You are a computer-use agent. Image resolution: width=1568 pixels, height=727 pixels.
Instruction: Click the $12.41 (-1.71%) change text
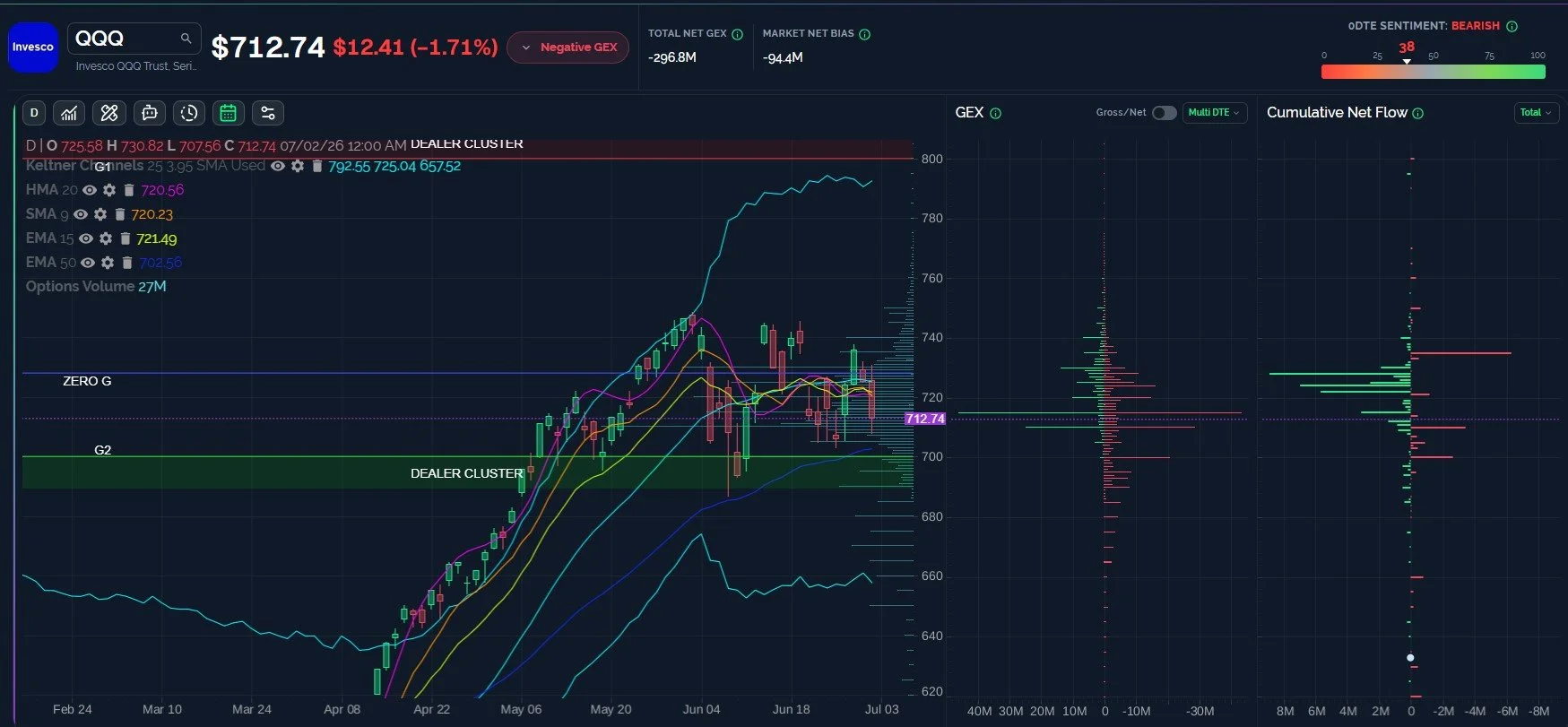(x=415, y=47)
